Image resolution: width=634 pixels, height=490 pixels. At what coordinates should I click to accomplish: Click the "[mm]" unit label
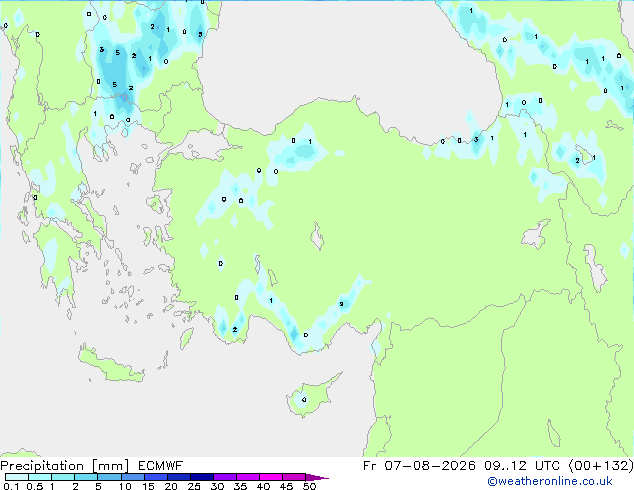(x=110, y=466)
